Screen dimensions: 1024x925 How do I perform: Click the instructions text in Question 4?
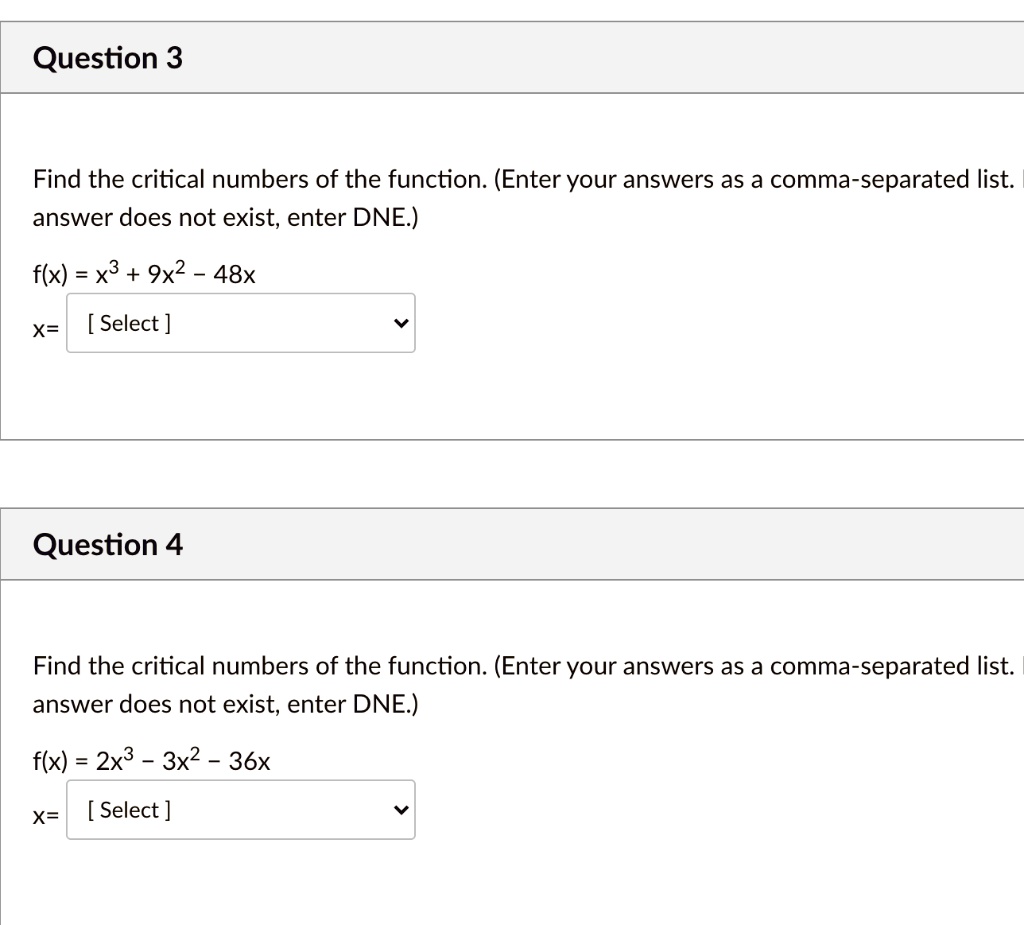pyautogui.click(x=400, y=665)
